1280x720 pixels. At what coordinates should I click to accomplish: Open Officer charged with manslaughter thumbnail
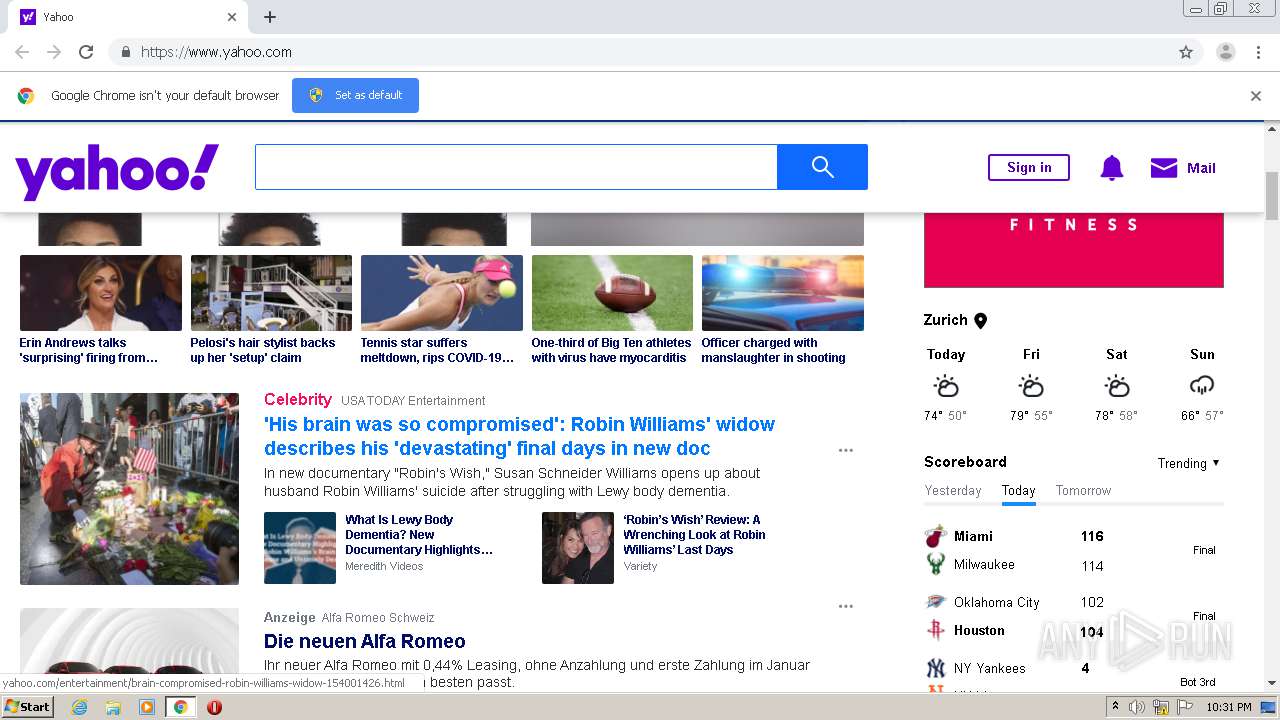pyautogui.click(x=783, y=293)
